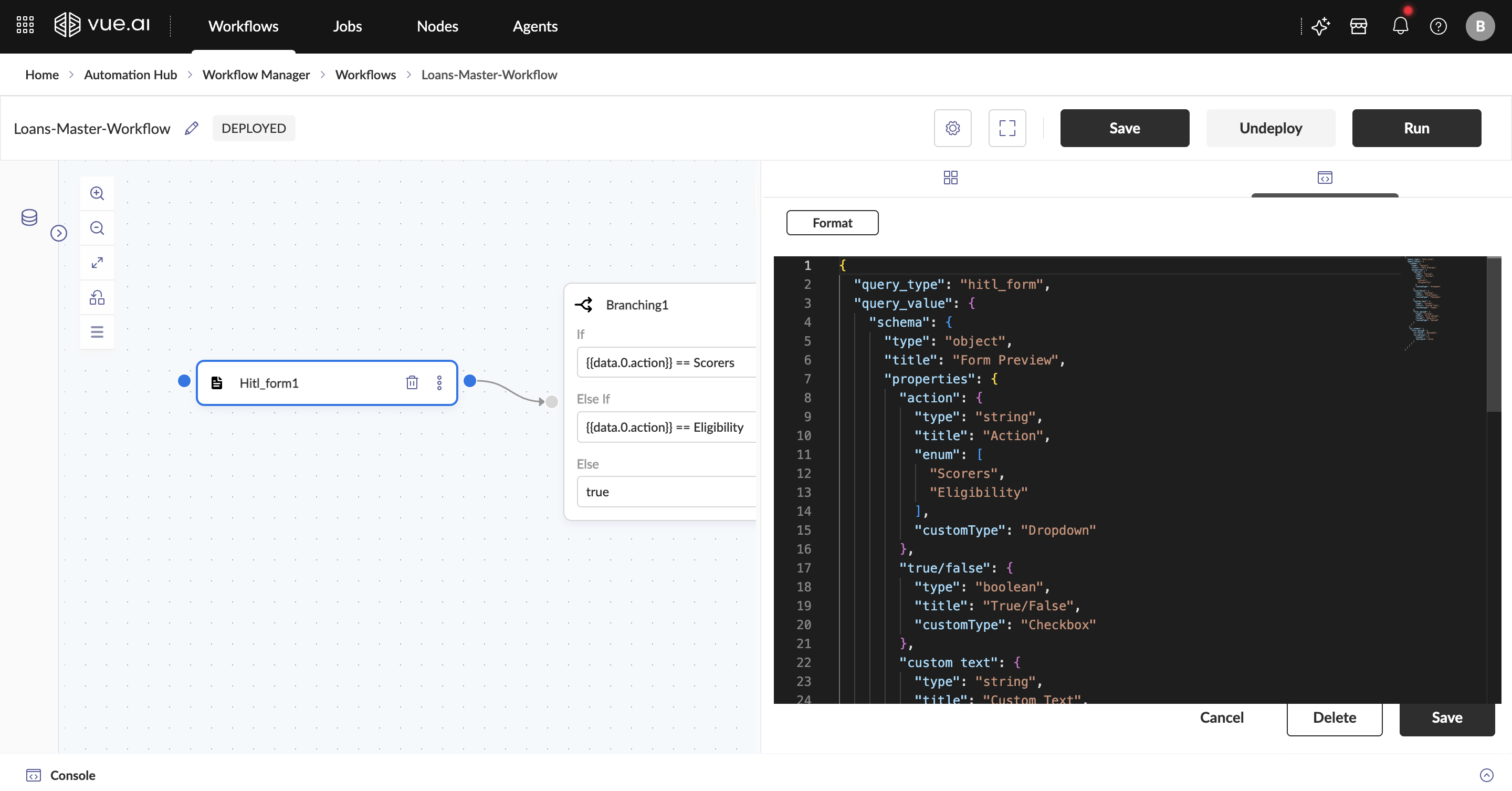
Task: Open the notifications bell icon
Action: [x=1400, y=26]
